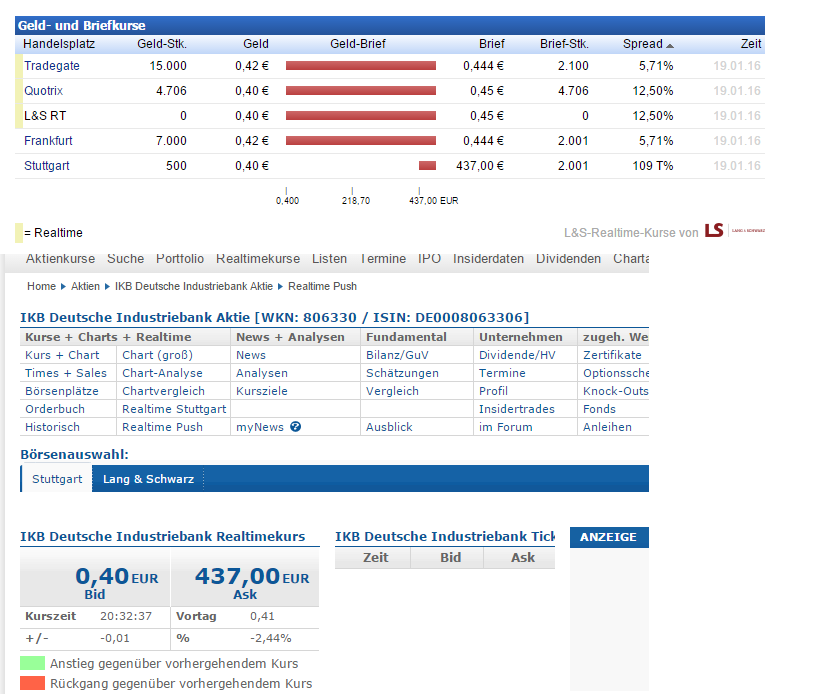Switch to the Lang & Schwarz tab
Screen dimensions: 822x694
click(147, 478)
